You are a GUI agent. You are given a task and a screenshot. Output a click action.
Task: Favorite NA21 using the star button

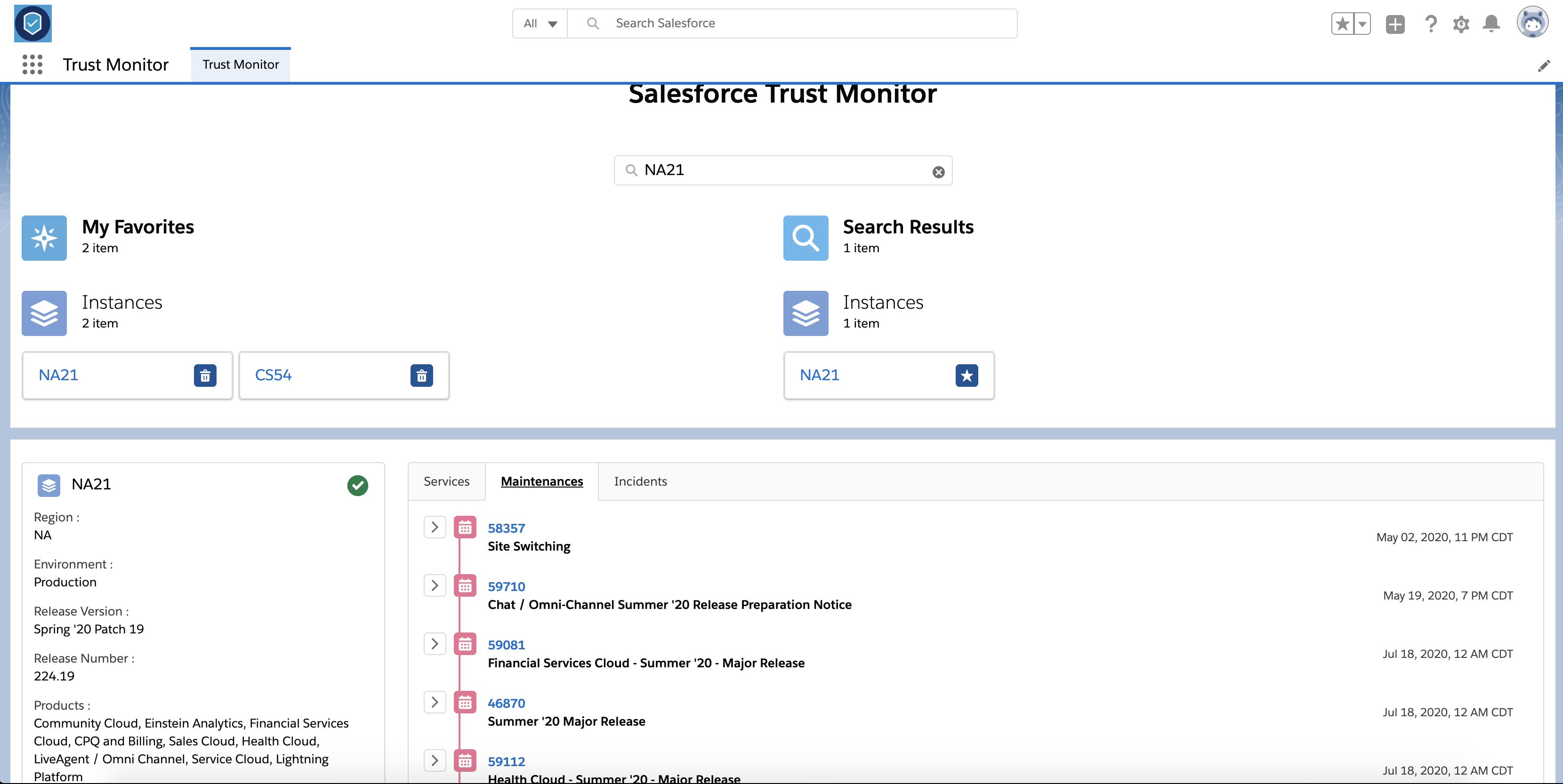[x=967, y=376]
